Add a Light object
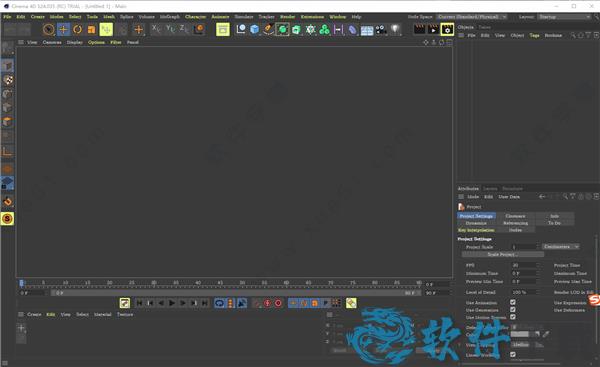Viewport: 600px width, 367px height. [395, 29]
